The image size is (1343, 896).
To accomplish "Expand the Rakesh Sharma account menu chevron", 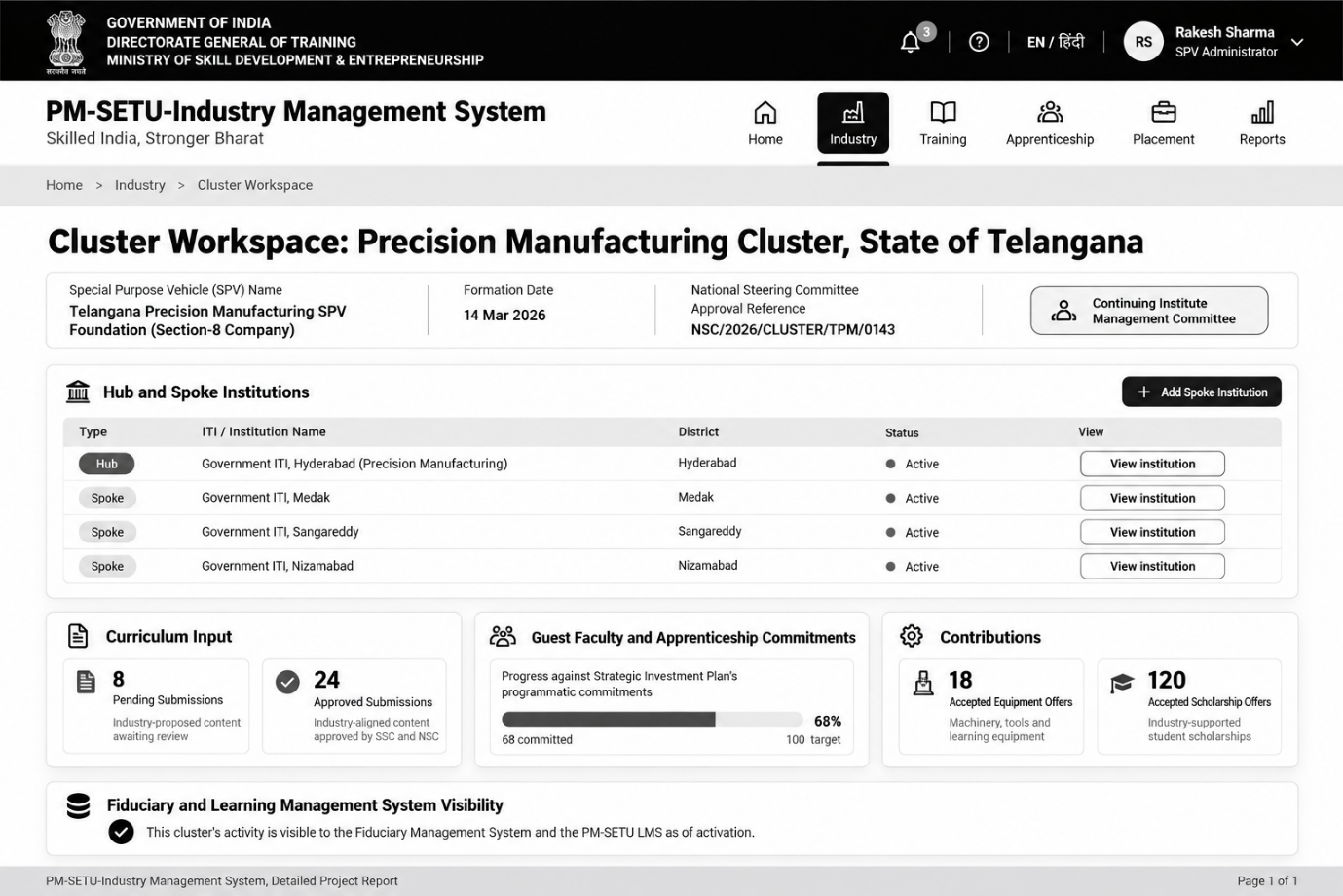I will [x=1297, y=42].
